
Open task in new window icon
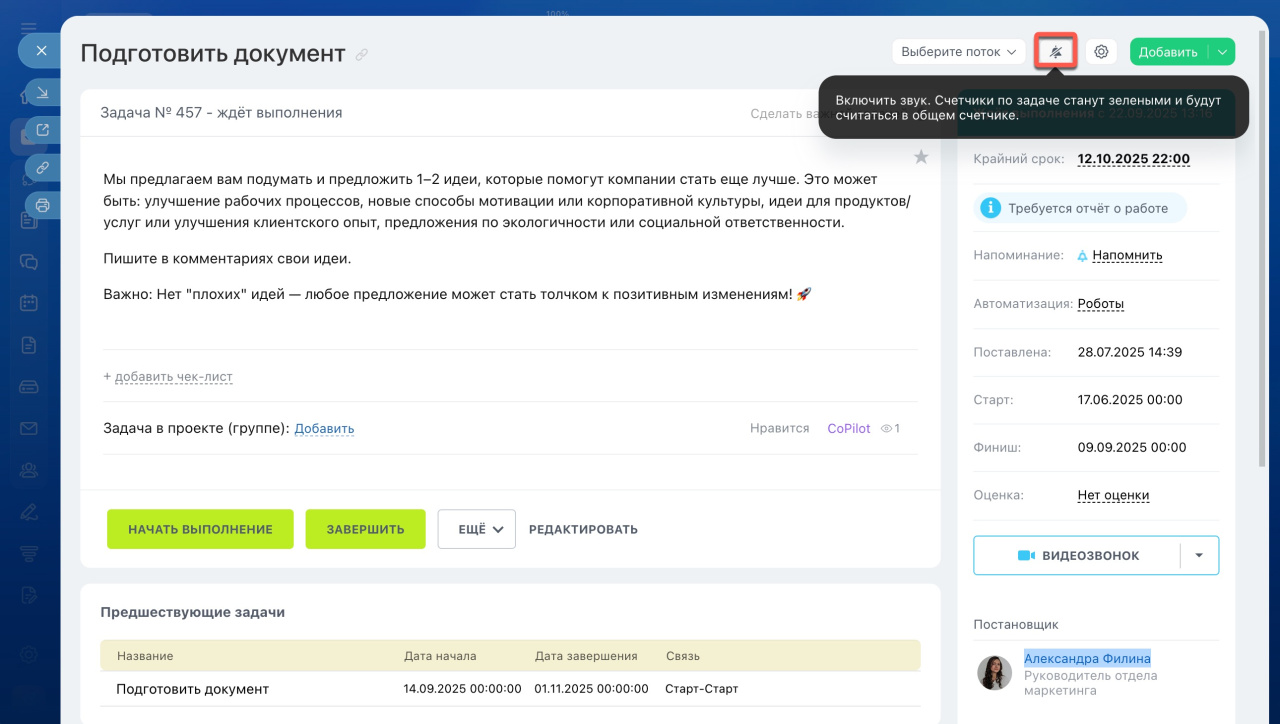(x=43, y=130)
